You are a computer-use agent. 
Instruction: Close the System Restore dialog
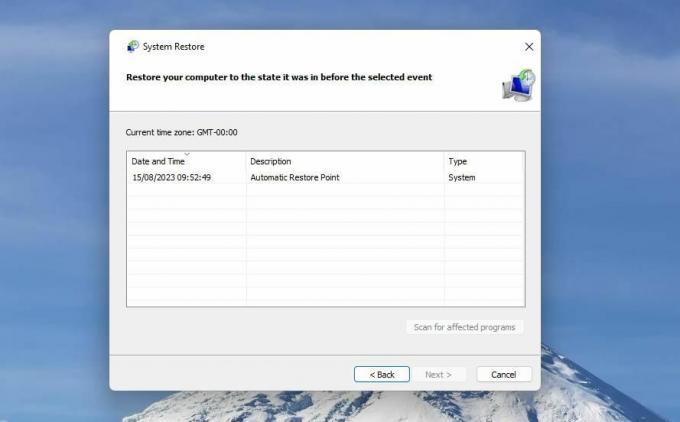click(529, 47)
